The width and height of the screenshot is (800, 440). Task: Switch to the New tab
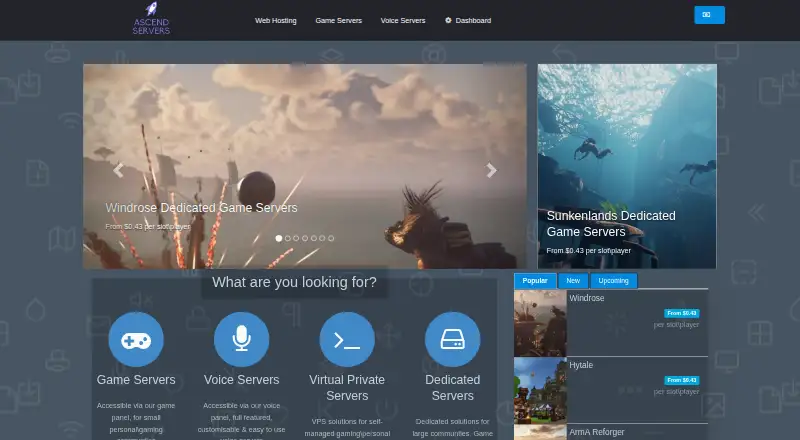[x=573, y=281]
